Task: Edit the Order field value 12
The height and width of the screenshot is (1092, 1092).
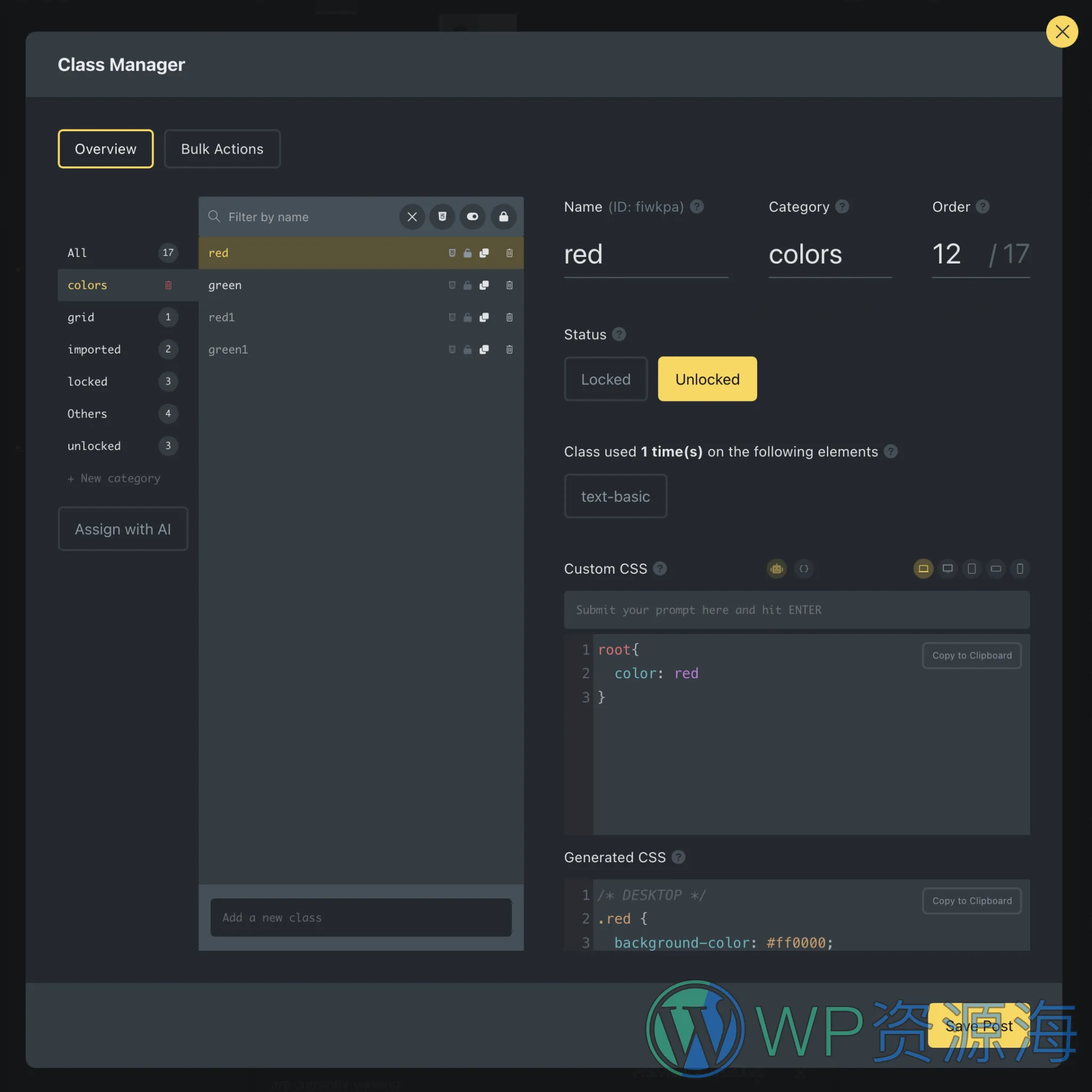Action: (x=955, y=254)
